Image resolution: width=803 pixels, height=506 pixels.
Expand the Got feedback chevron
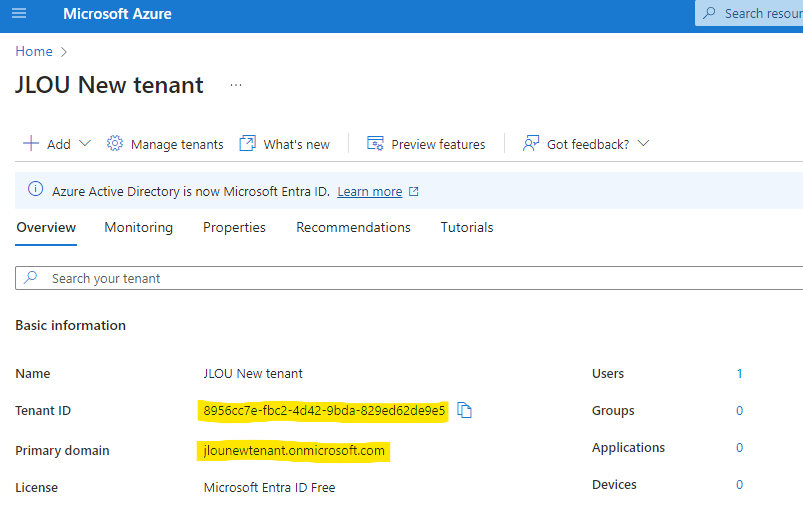(643, 143)
